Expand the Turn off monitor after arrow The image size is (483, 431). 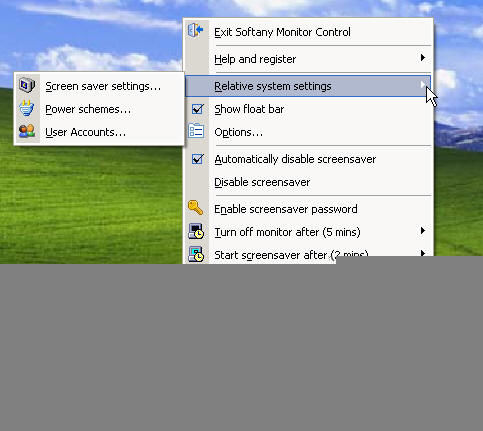click(423, 230)
